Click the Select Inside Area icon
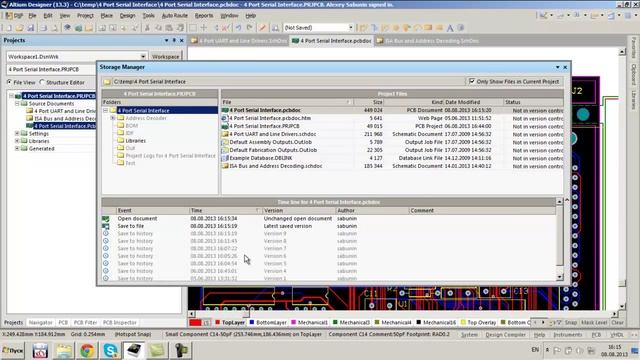Image resolution: width=640 pixels, height=360 pixels. 193,28
